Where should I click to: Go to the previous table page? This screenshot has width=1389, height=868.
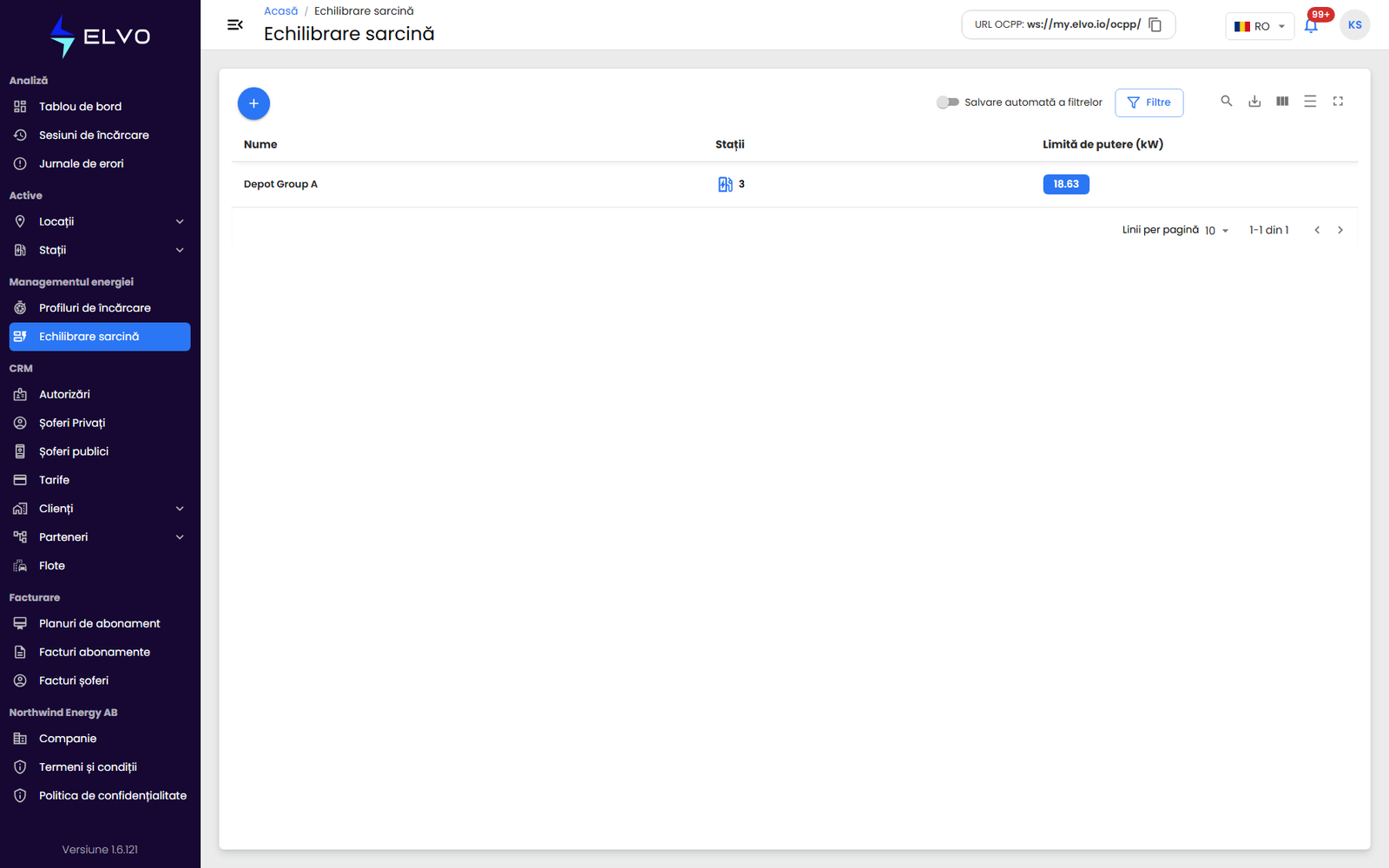[1317, 230]
